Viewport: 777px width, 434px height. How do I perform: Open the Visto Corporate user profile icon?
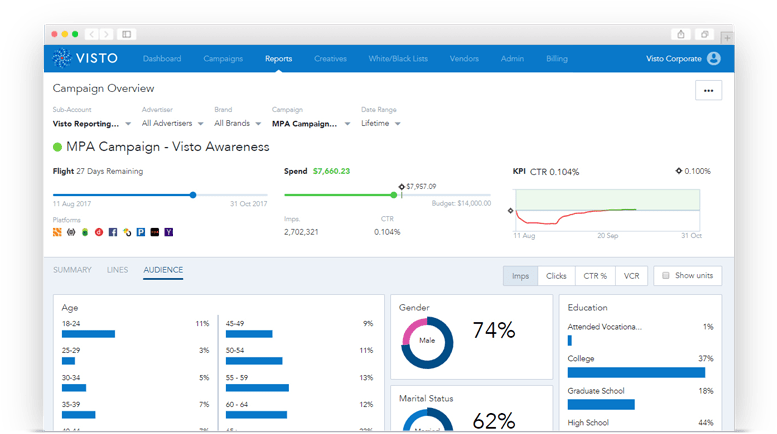point(713,59)
